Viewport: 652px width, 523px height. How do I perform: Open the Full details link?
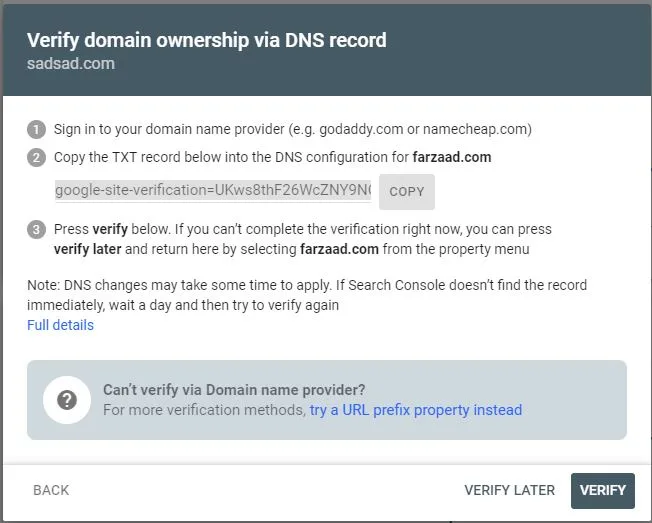click(x=60, y=325)
